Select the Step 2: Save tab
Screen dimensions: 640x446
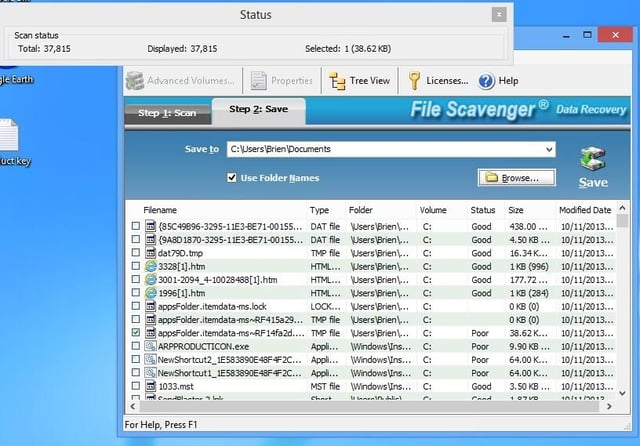coord(258,109)
